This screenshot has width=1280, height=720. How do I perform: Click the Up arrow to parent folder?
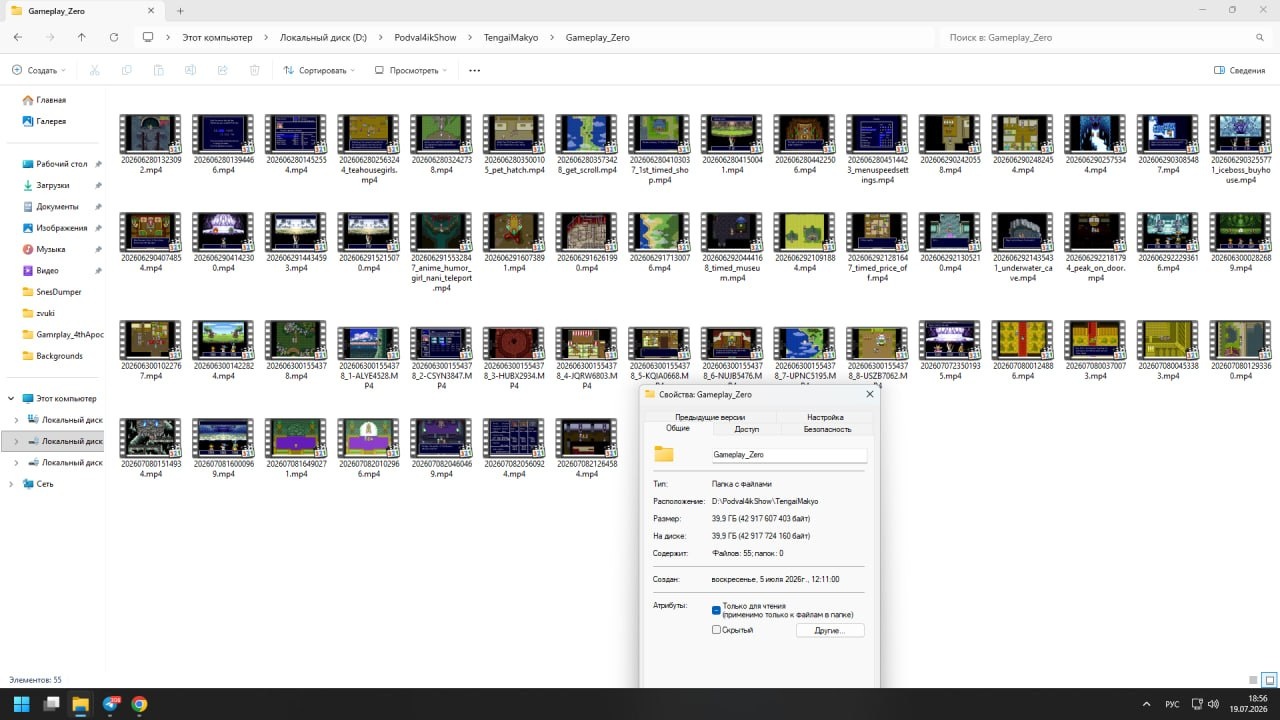coord(82,37)
